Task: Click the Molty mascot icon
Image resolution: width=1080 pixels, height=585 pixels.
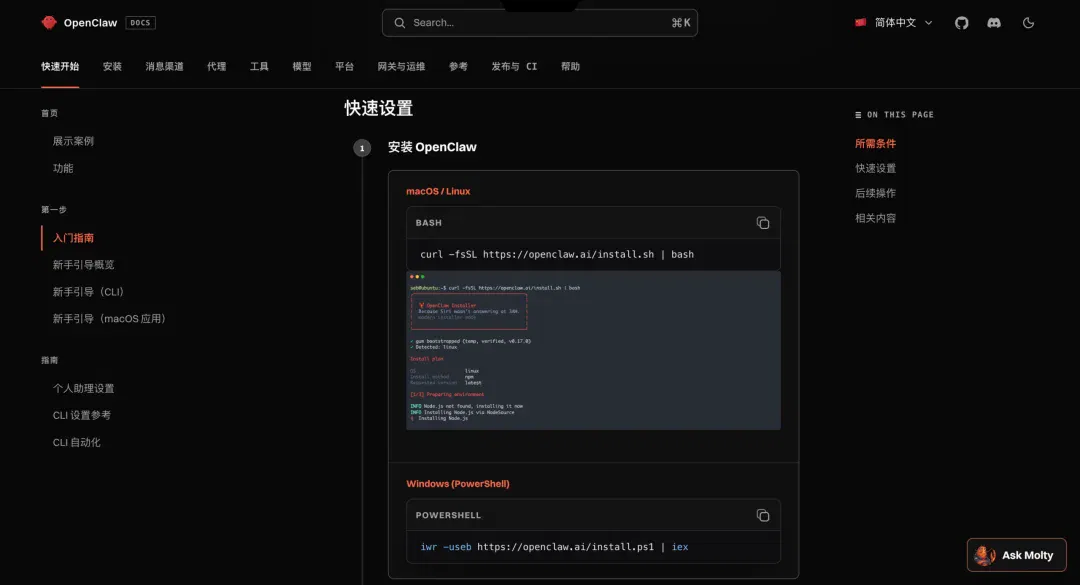Action: pos(985,555)
